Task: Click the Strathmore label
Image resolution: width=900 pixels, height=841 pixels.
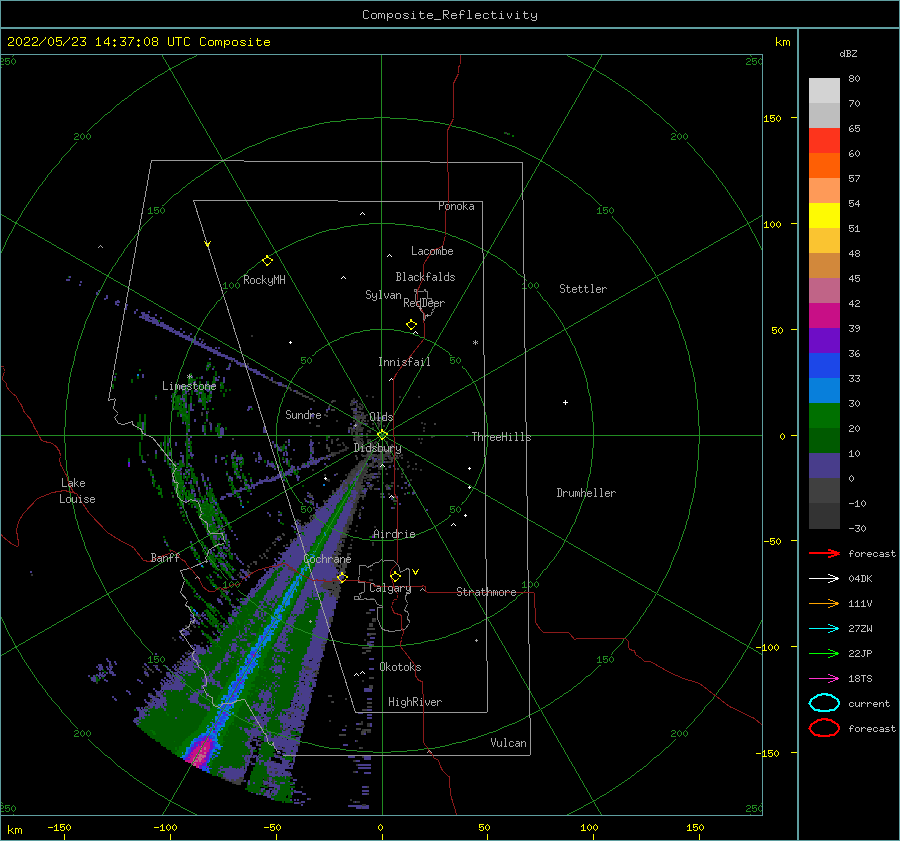Action: [x=486, y=592]
